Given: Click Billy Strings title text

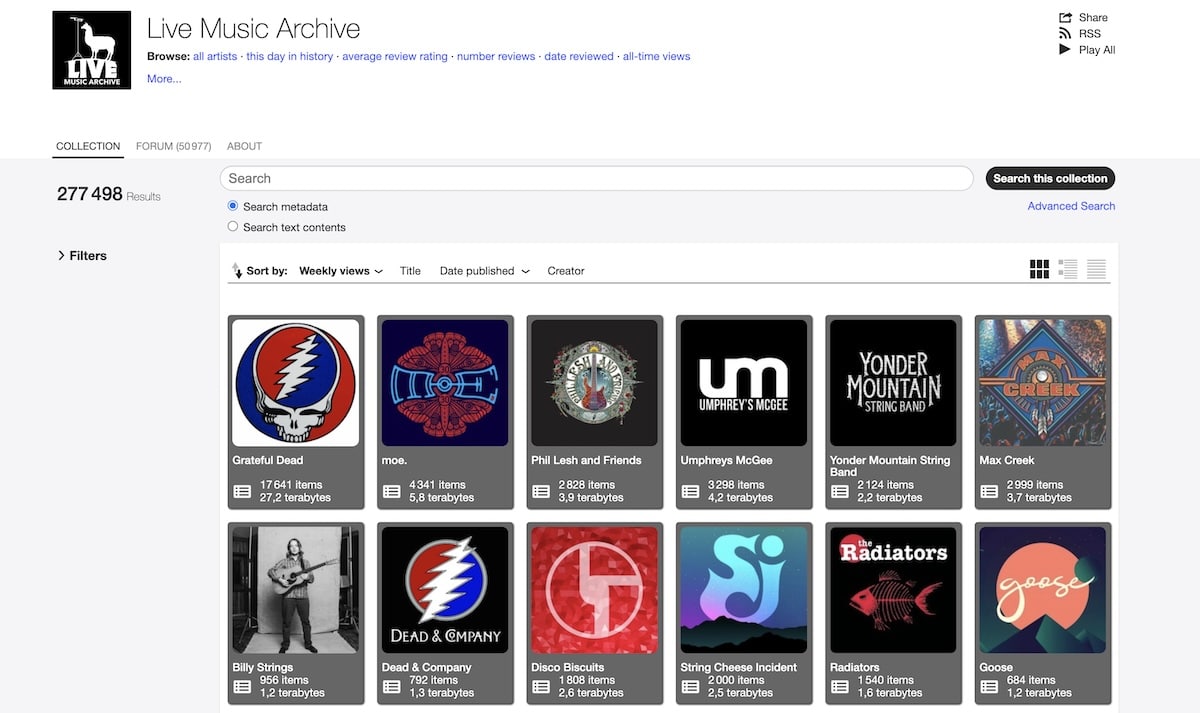Looking at the screenshot, I should click(263, 667).
